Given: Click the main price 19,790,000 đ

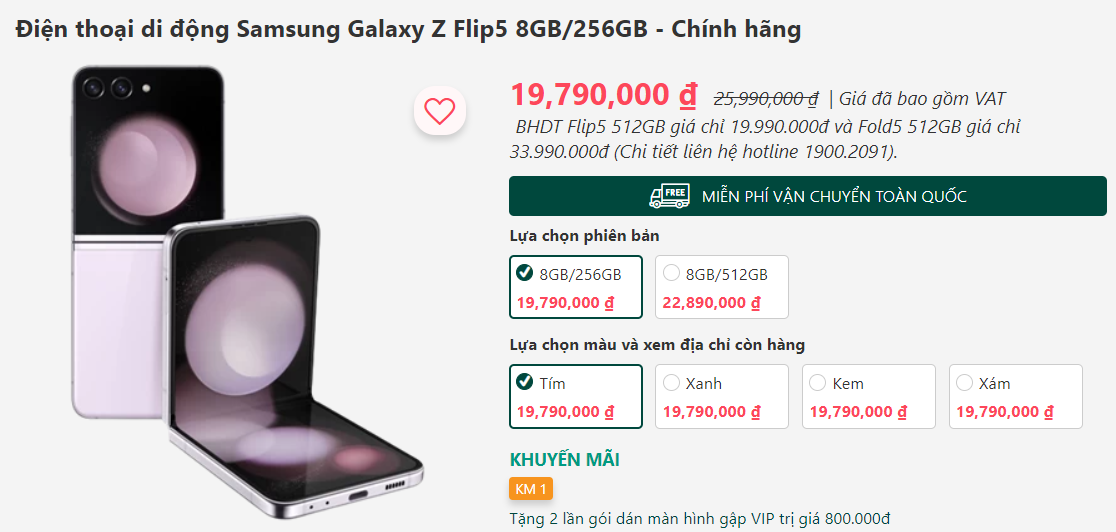Looking at the screenshot, I should tap(604, 95).
